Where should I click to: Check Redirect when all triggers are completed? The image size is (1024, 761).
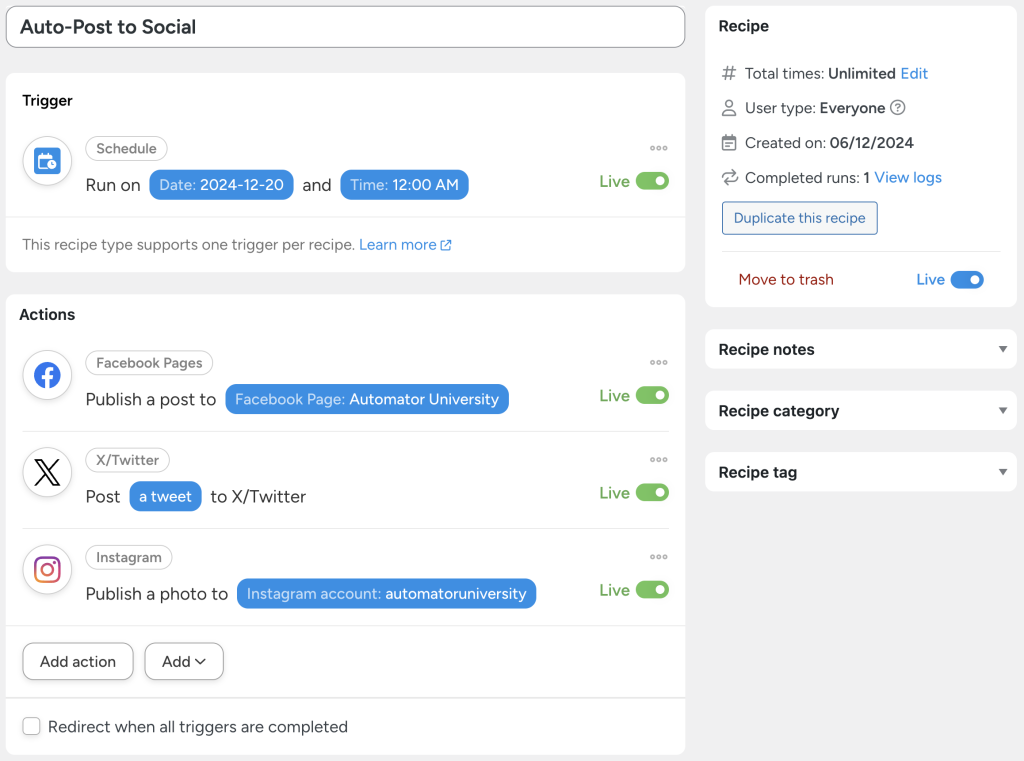(31, 726)
